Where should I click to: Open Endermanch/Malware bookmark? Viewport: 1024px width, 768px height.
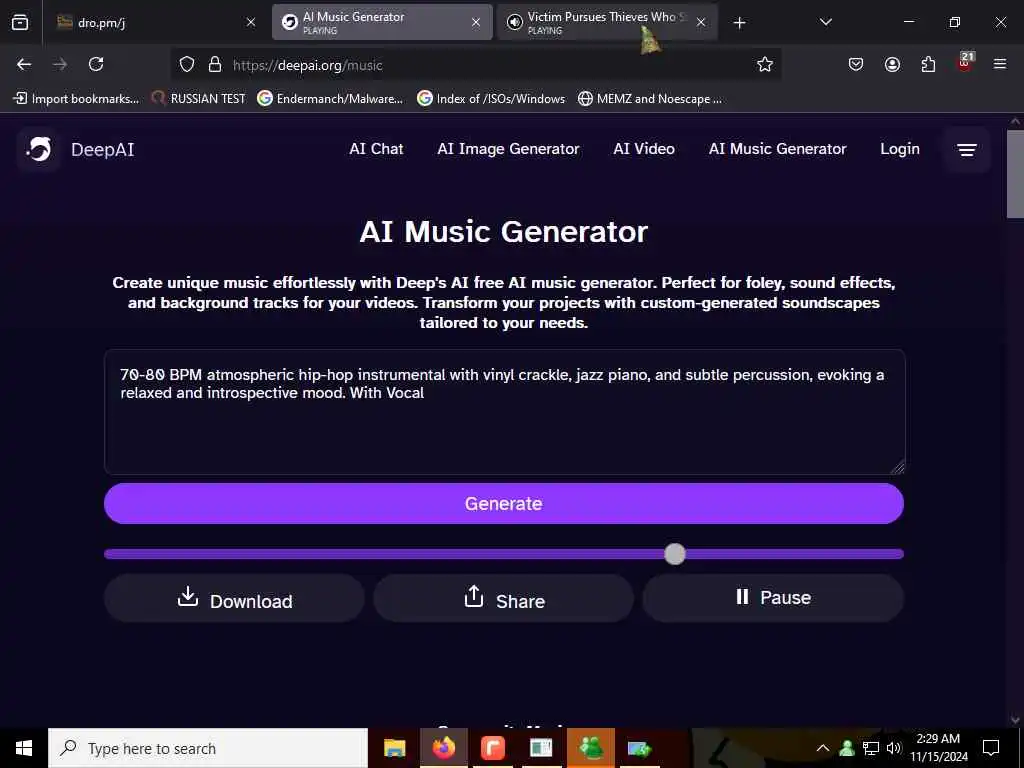point(330,99)
